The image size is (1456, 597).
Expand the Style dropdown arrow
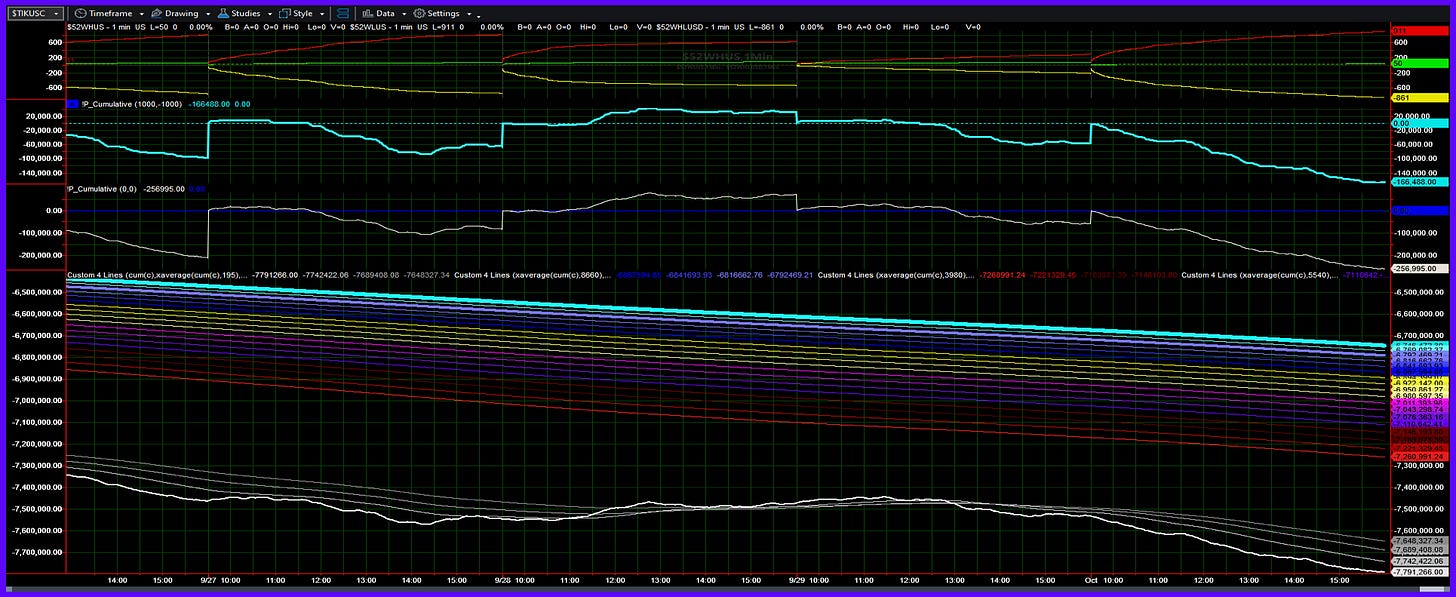321,14
